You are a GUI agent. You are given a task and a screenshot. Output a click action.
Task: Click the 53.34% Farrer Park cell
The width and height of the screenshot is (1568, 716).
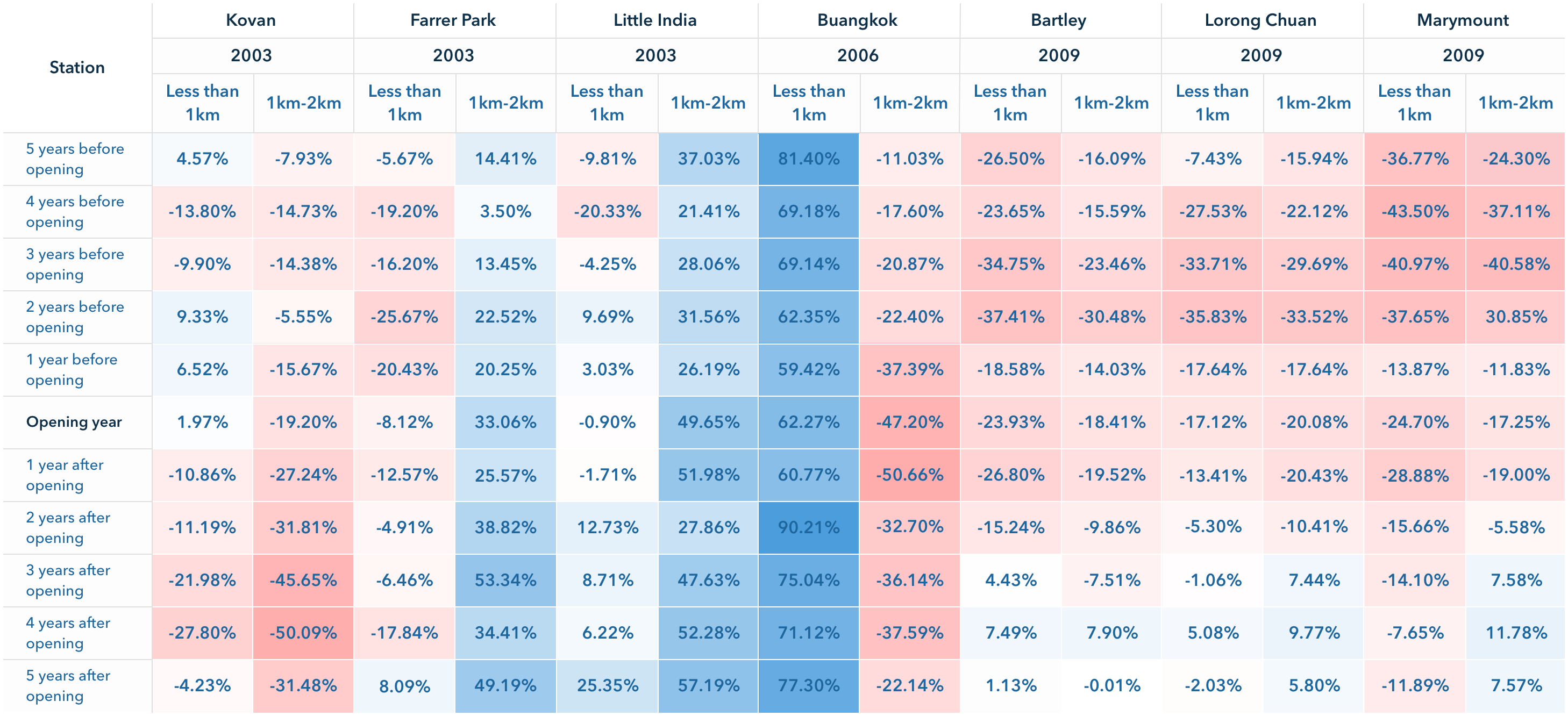coord(505,581)
